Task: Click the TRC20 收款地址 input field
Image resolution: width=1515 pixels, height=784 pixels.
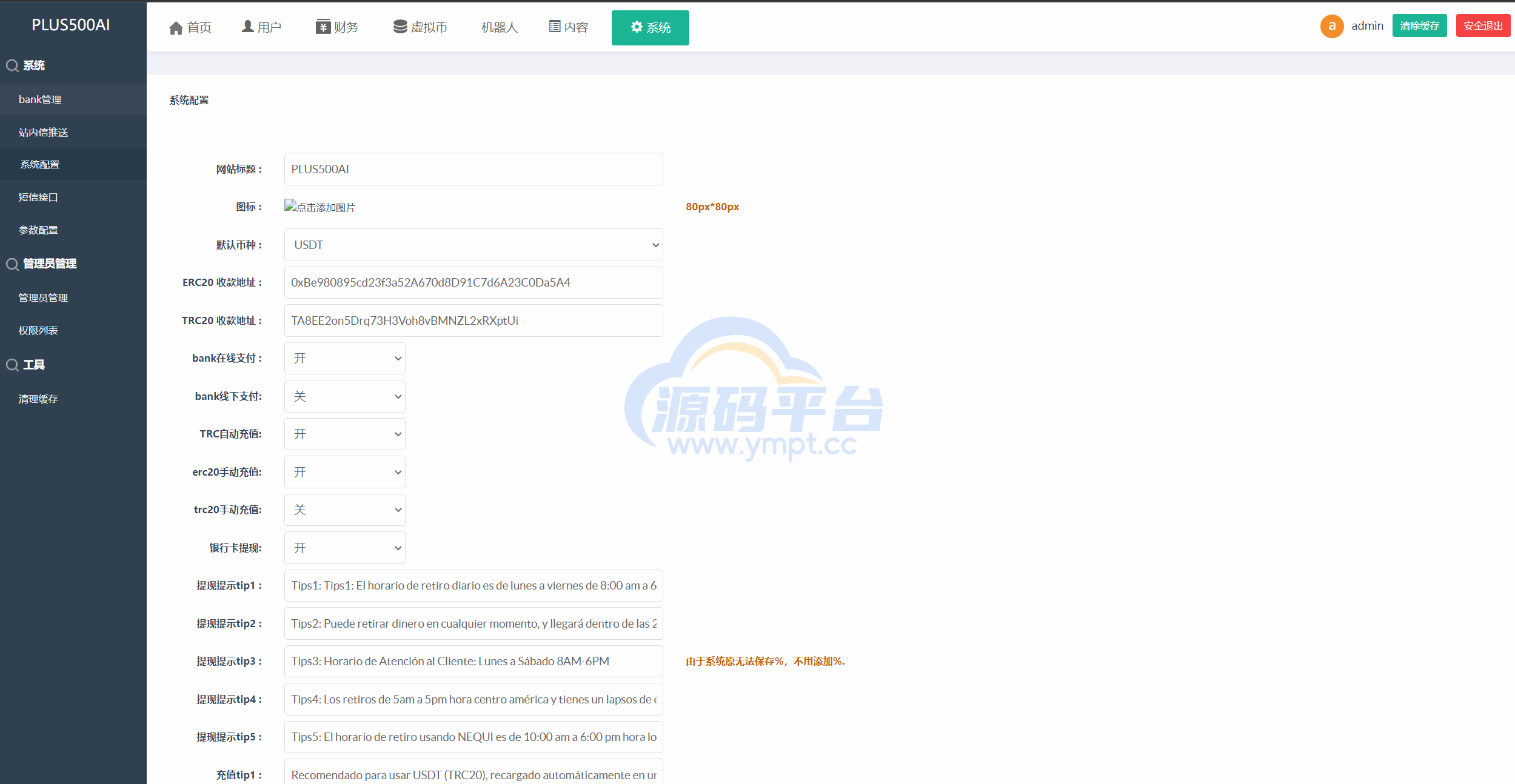Action: coord(473,321)
